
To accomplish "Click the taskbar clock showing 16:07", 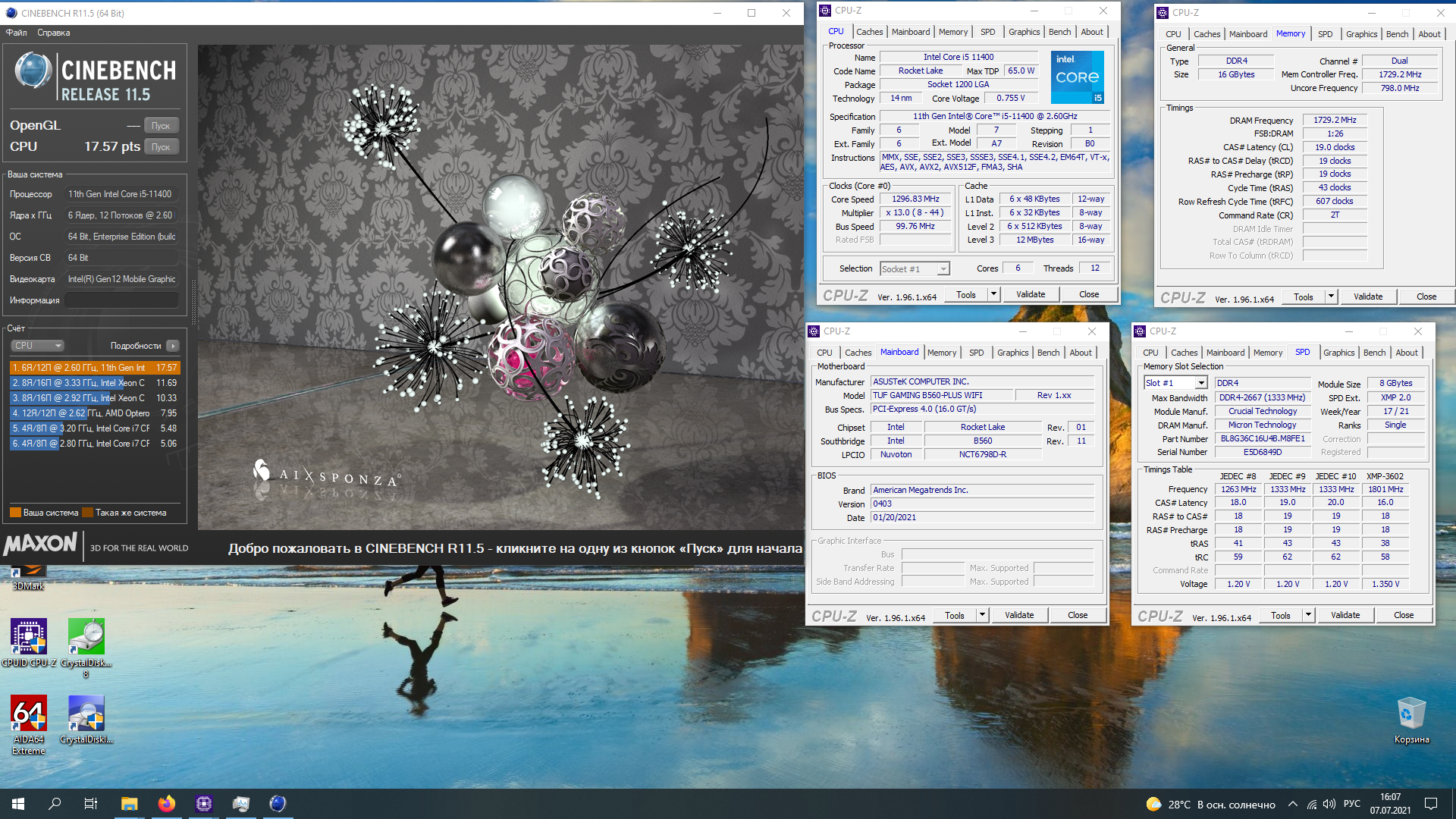I will pyautogui.click(x=1390, y=804).
